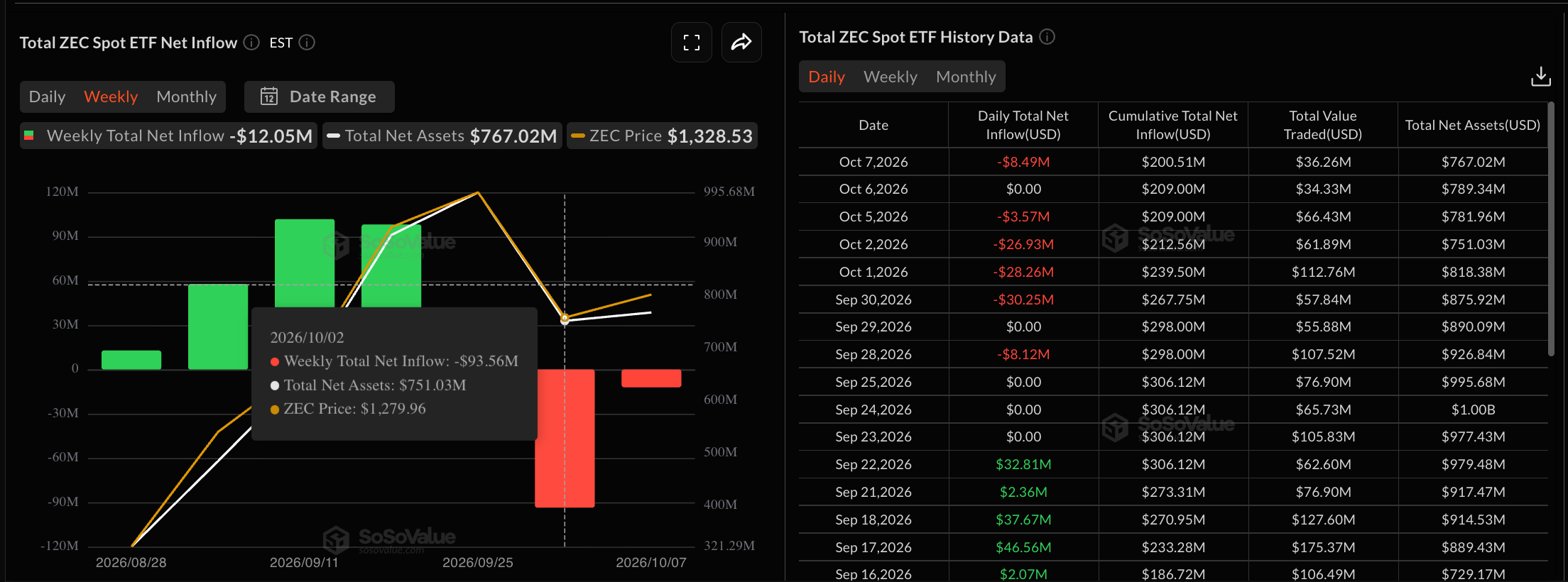Image resolution: width=1568 pixels, height=582 pixels.
Task: Share the ZEC ETF net inflow chart
Action: (741, 43)
